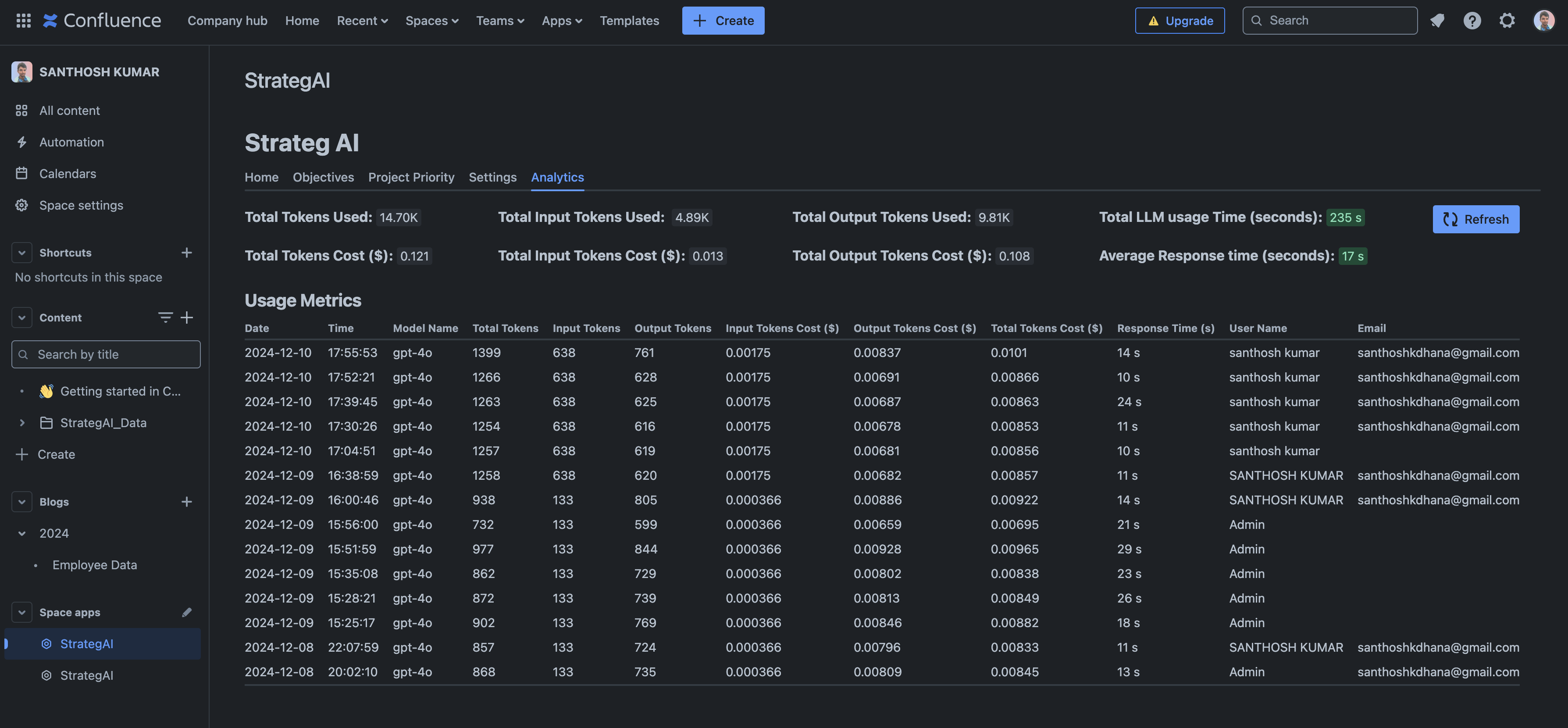The width and height of the screenshot is (1568, 728).
Task: Collapse the 2024 blog tree
Action: (22, 533)
